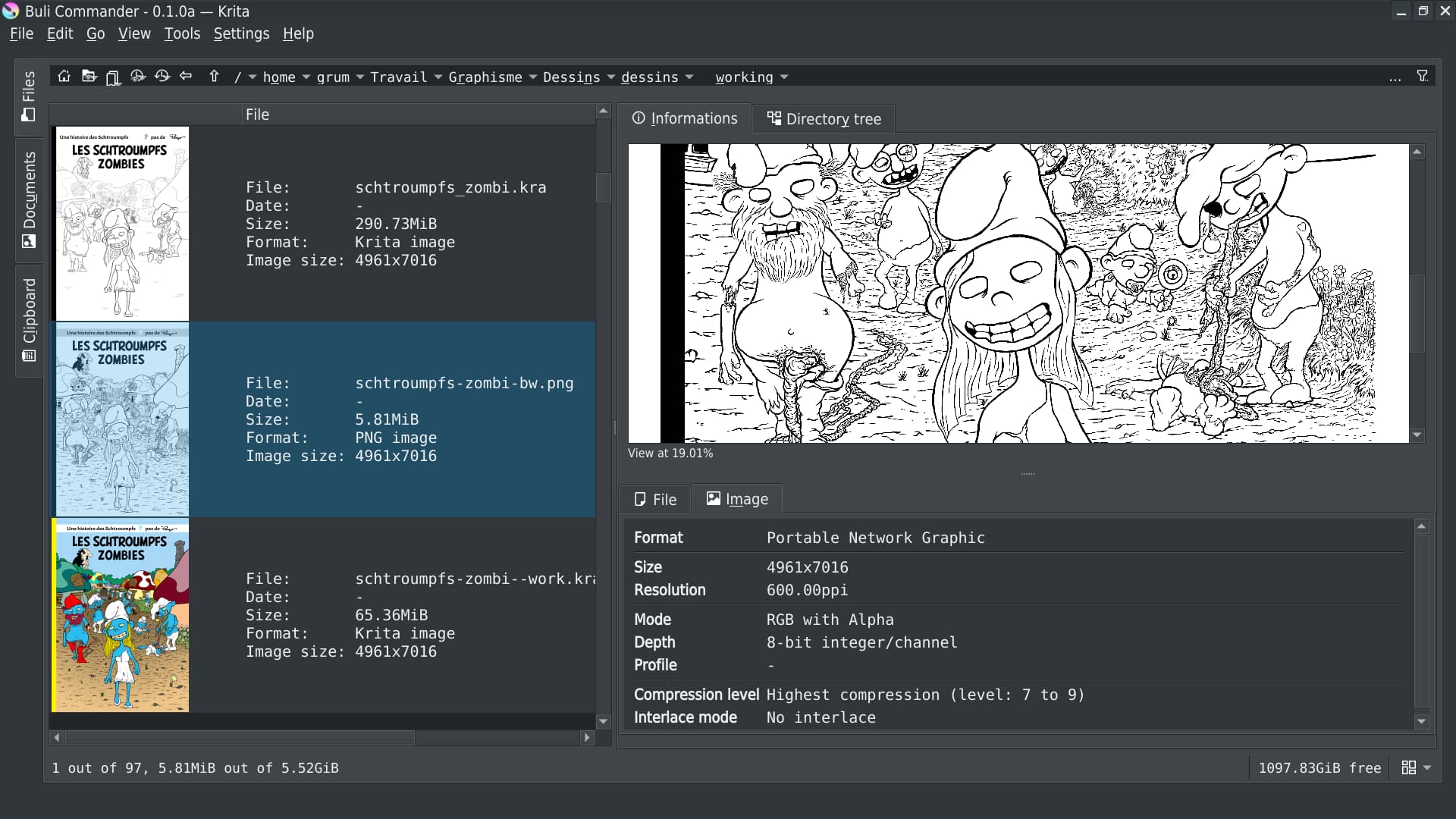Open the saved views folder icon

click(89, 77)
